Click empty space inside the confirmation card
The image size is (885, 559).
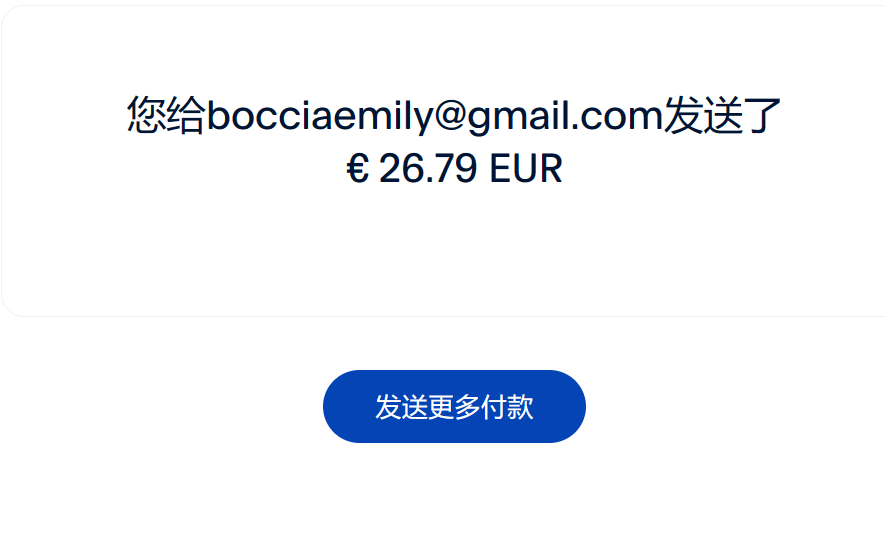pos(454,248)
